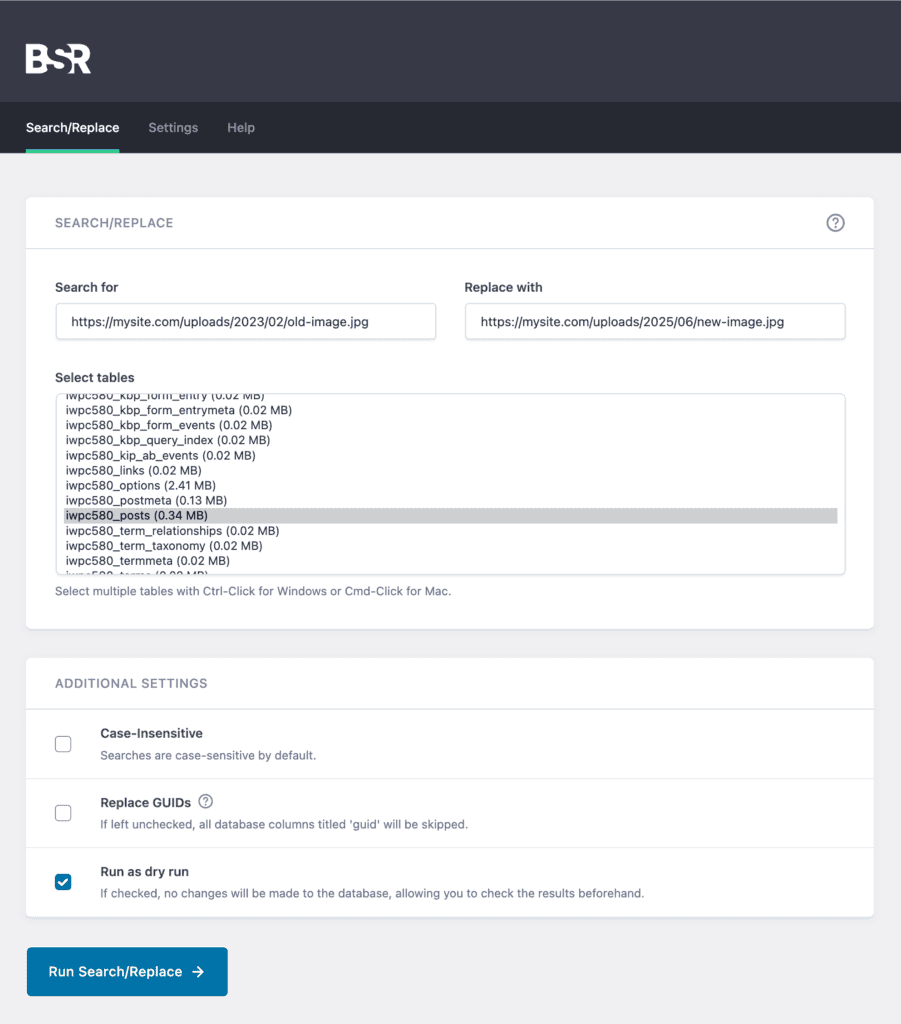
Task: Click the Run Search/Replace button
Action: pos(127,971)
